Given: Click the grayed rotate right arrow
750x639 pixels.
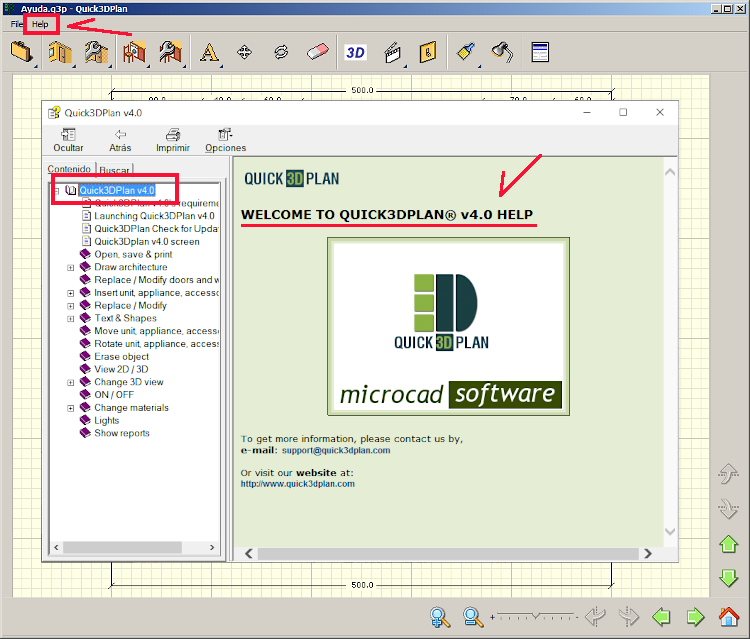Looking at the screenshot, I should pos(629,617).
